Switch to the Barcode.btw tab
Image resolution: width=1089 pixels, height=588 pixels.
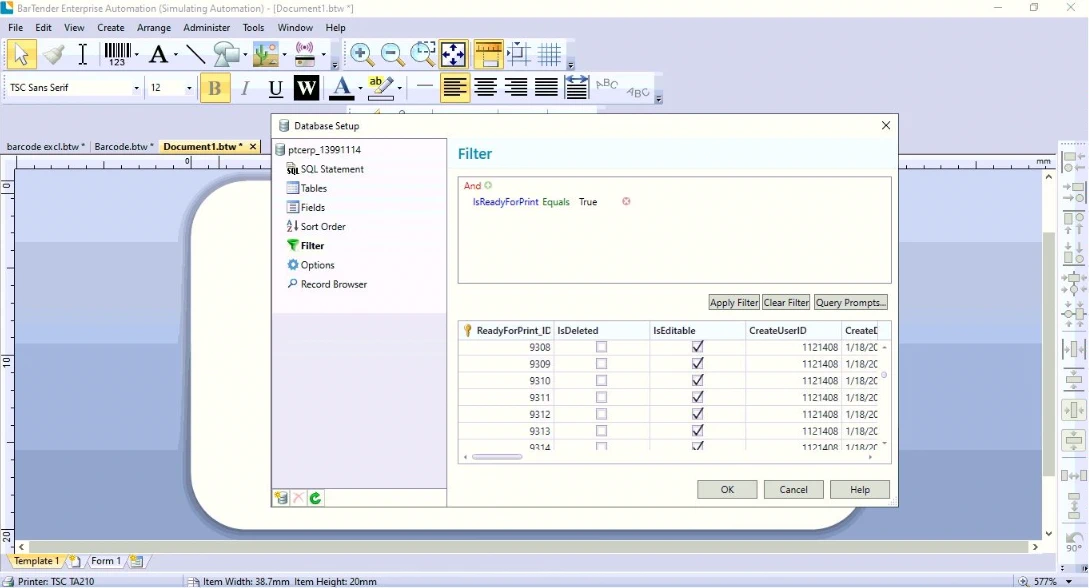click(x=123, y=146)
